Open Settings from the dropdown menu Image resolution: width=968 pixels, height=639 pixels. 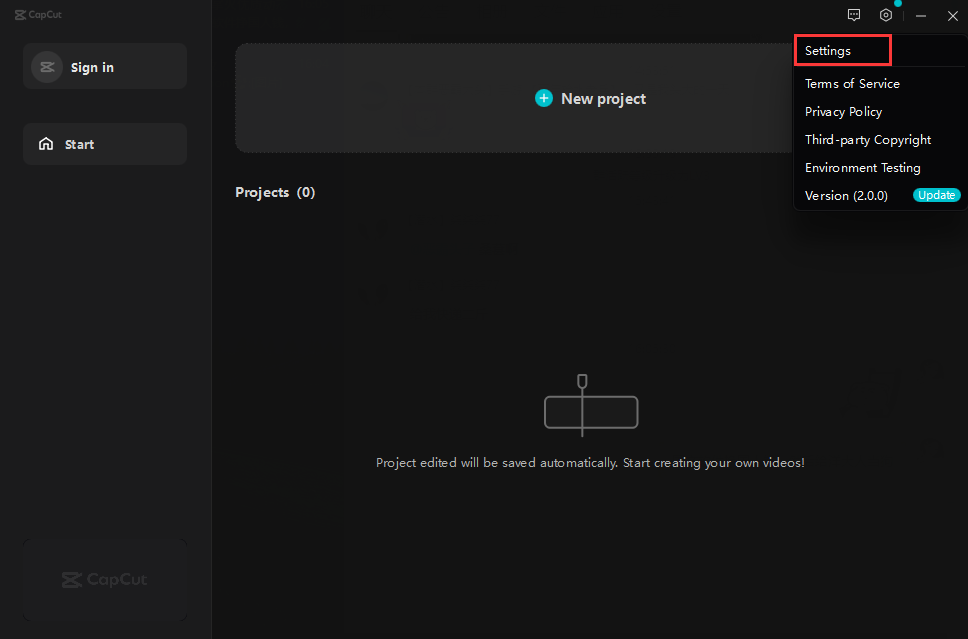pos(828,51)
